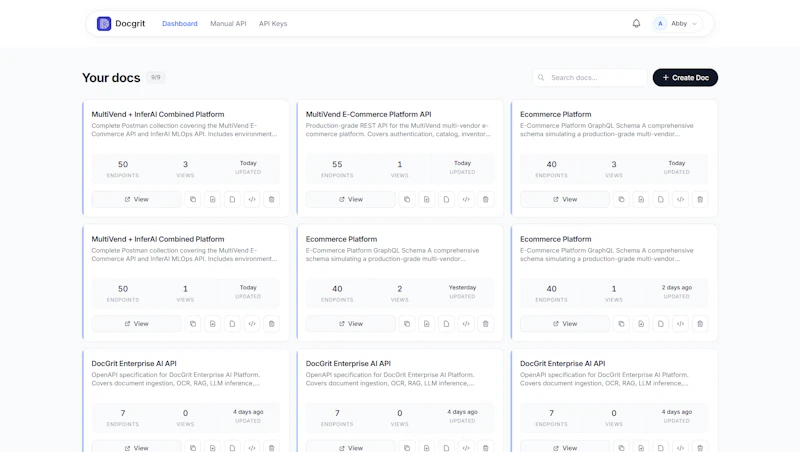Open the notifications bell
The width and height of the screenshot is (800, 452).
pyautogui.click(x=636, y=23)
